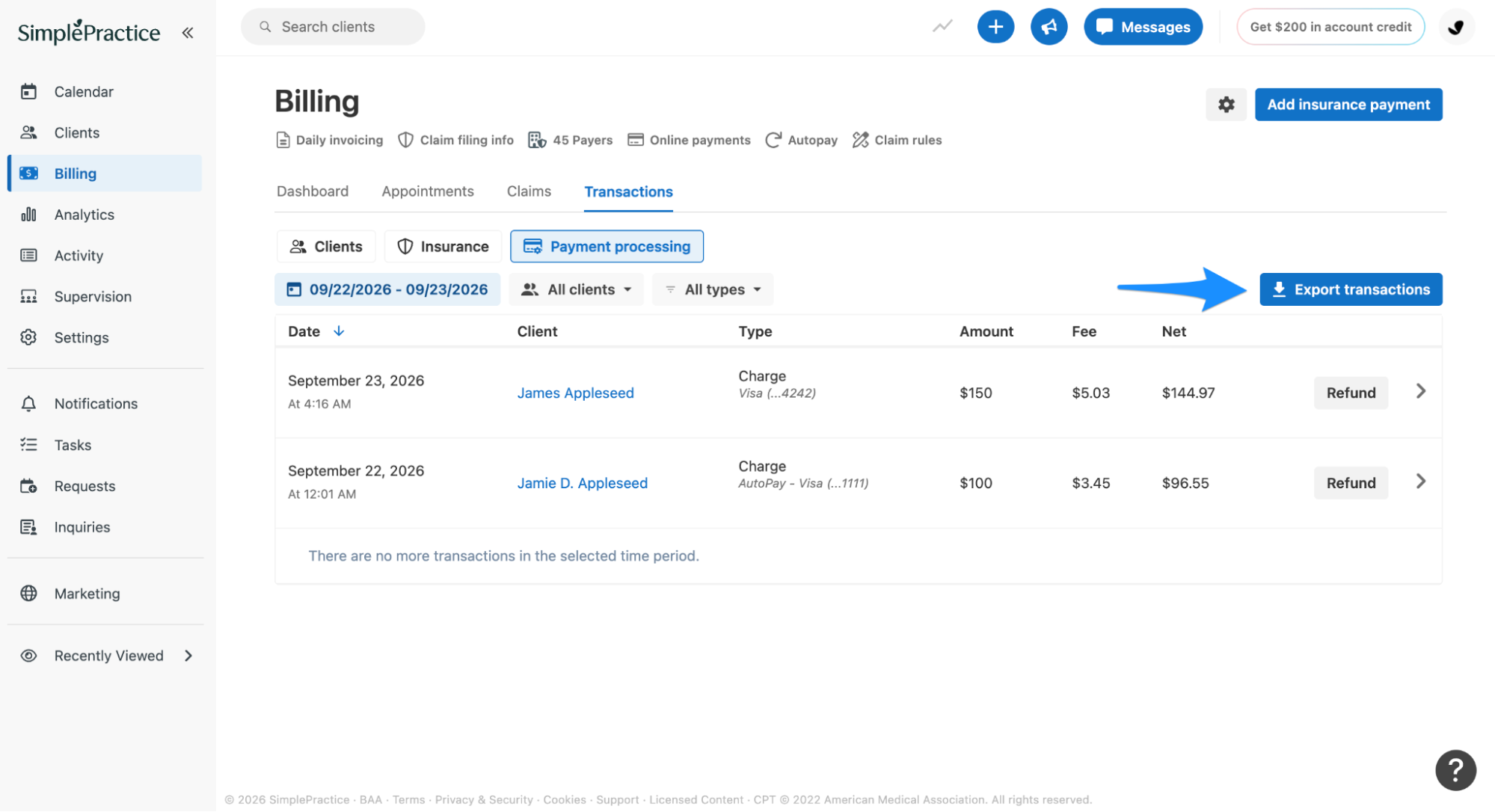This screenshot has width=1495, height=812.
Task: Go to Clients in the sidebar
Action: [x=105, y=132]
